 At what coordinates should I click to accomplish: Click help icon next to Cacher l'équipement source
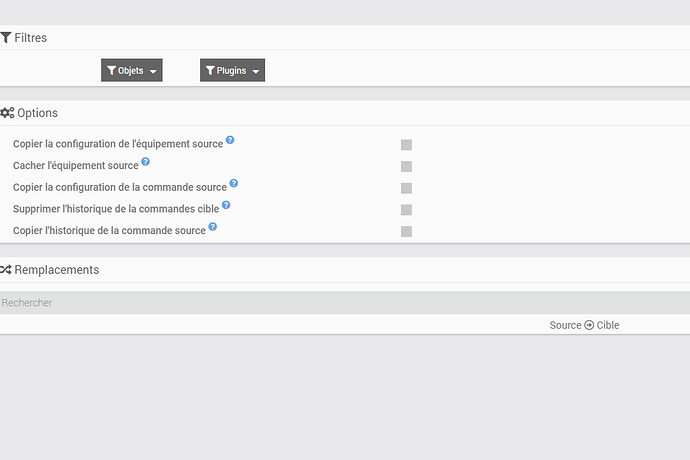pos(145,161)
